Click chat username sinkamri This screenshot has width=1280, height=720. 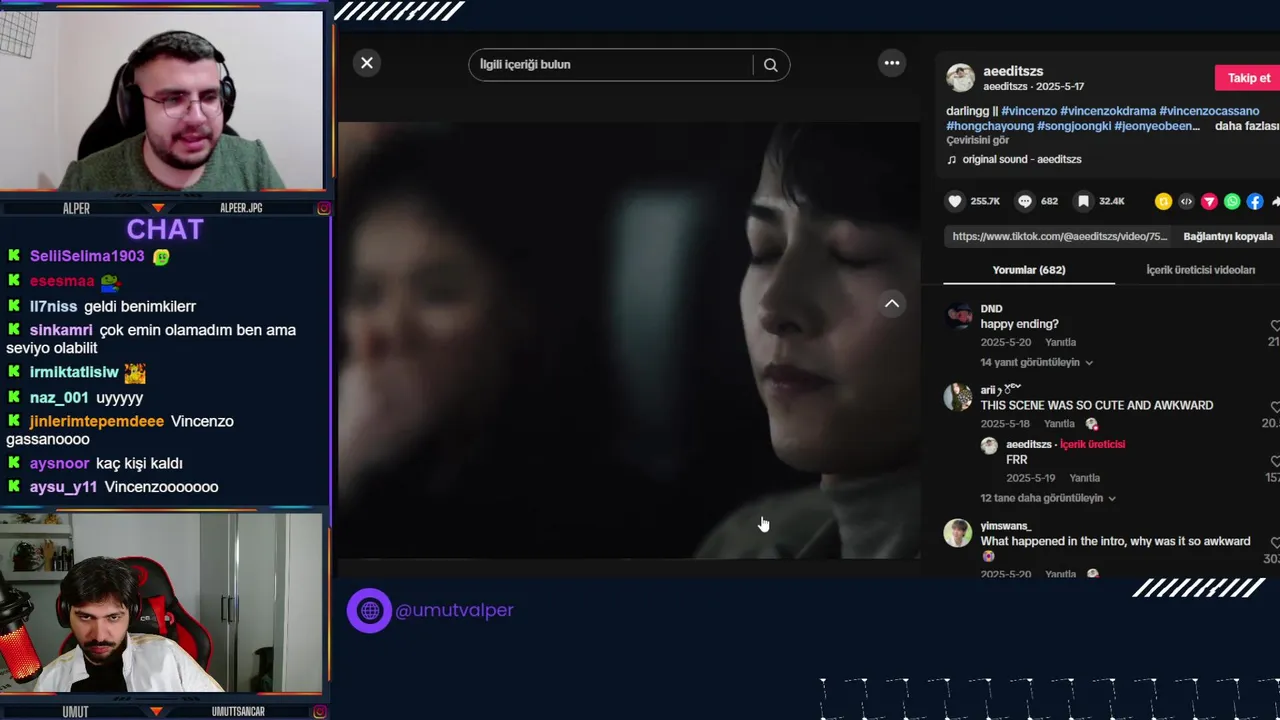[x=61, y=330]
